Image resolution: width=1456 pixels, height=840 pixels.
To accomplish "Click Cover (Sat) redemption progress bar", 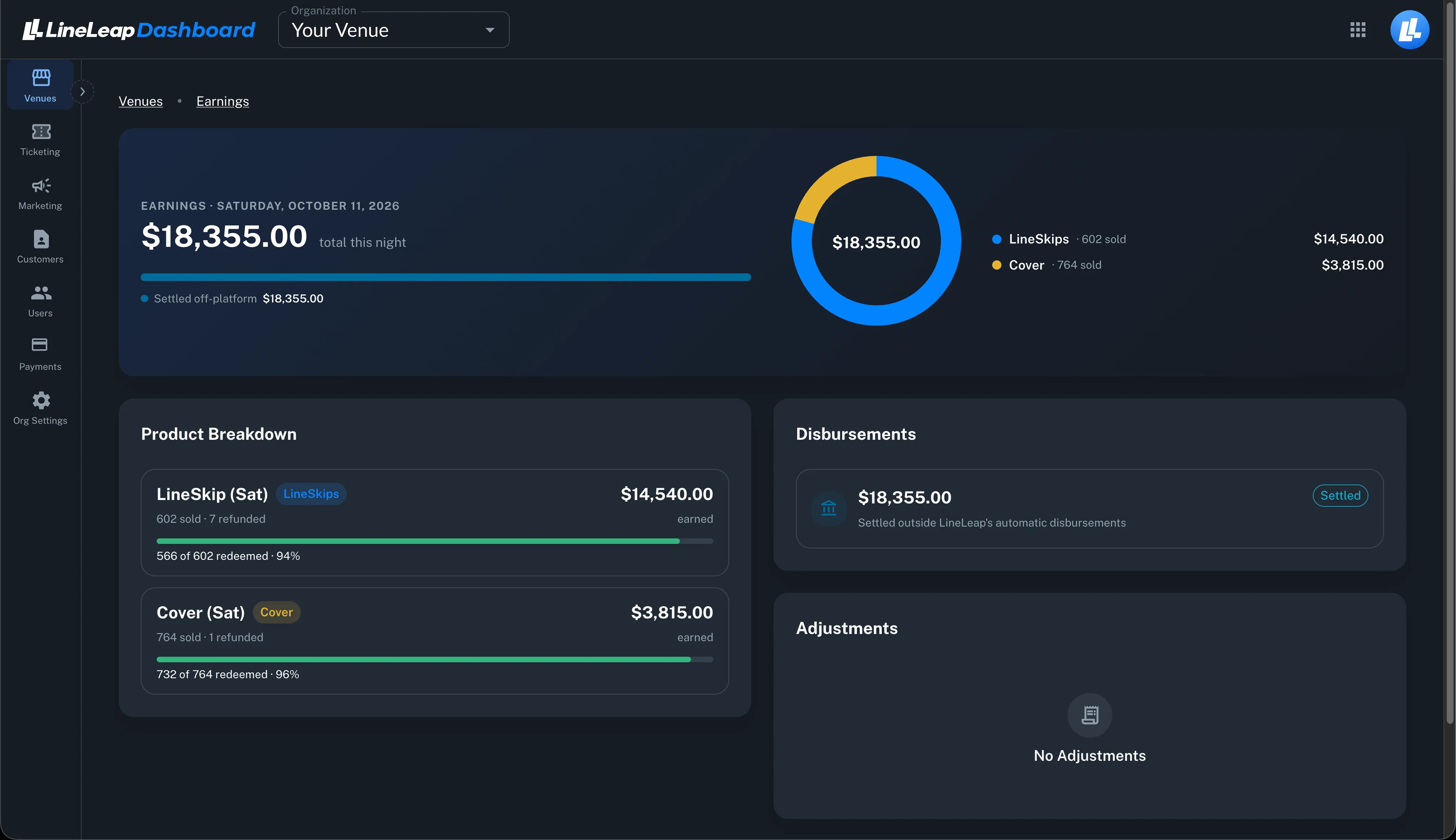I will pyautogui.click(x=435, y=659).
